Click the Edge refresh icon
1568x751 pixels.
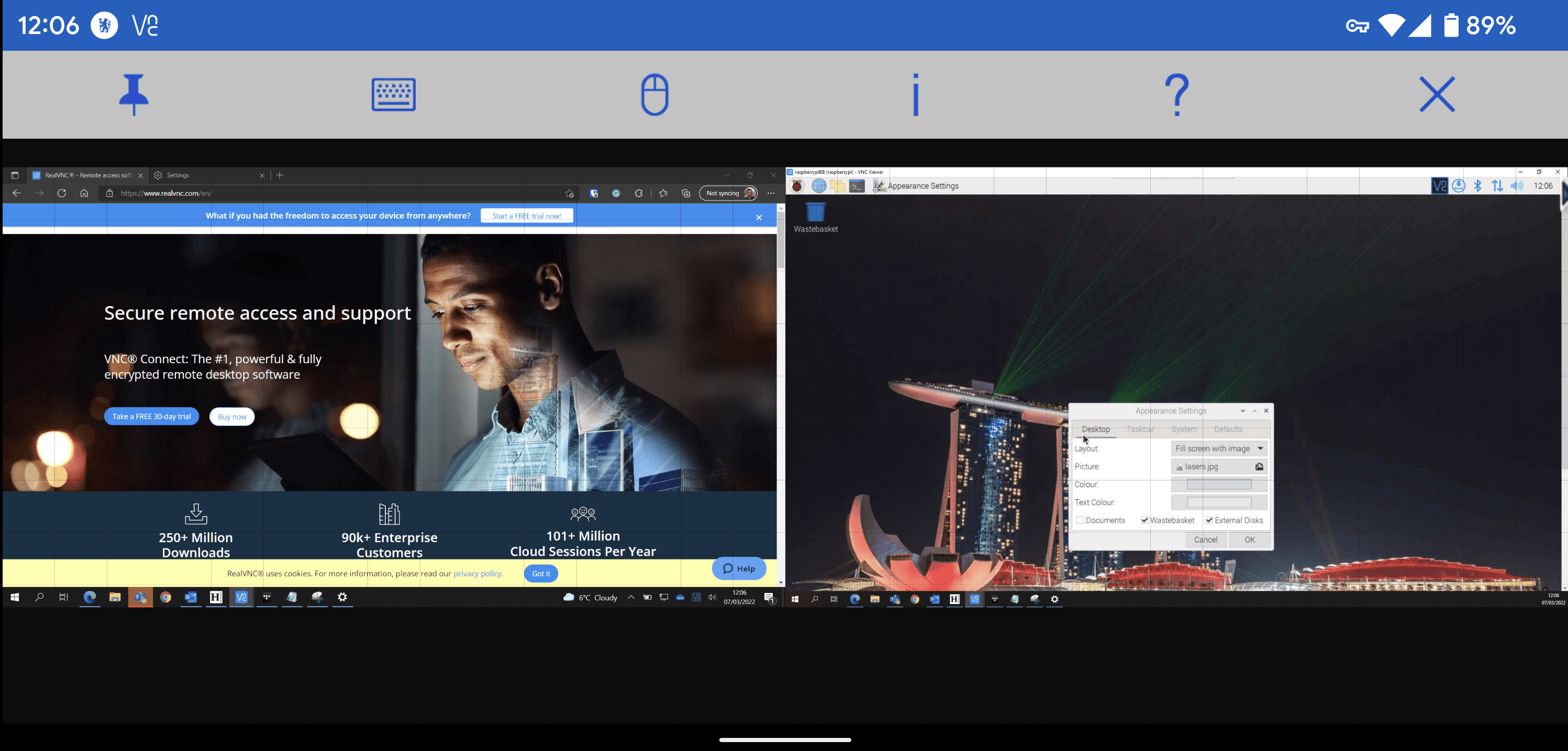pos(61,193)
